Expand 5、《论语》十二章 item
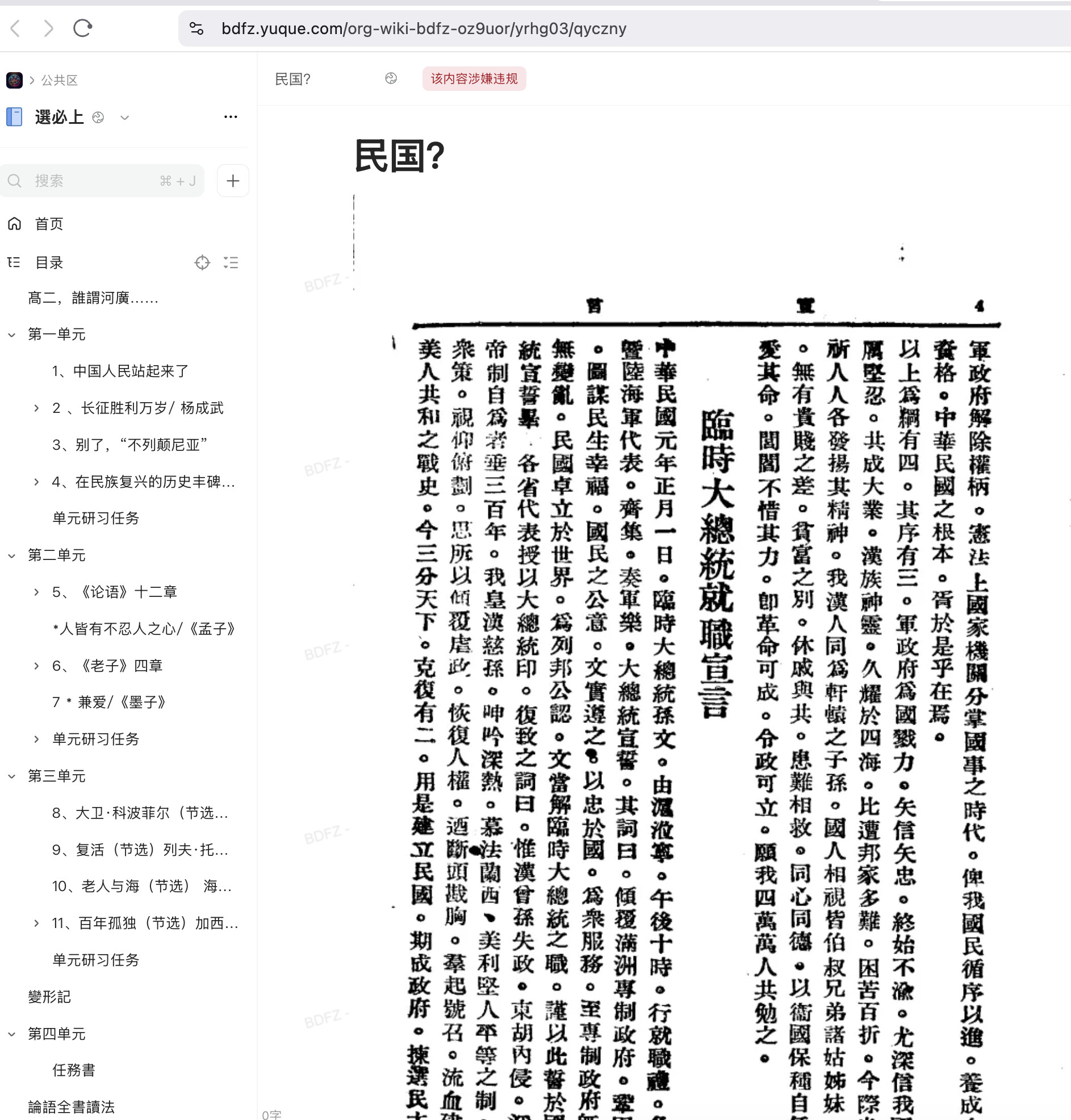Viewport: 1071px width, 1120px height. (36, 592)
